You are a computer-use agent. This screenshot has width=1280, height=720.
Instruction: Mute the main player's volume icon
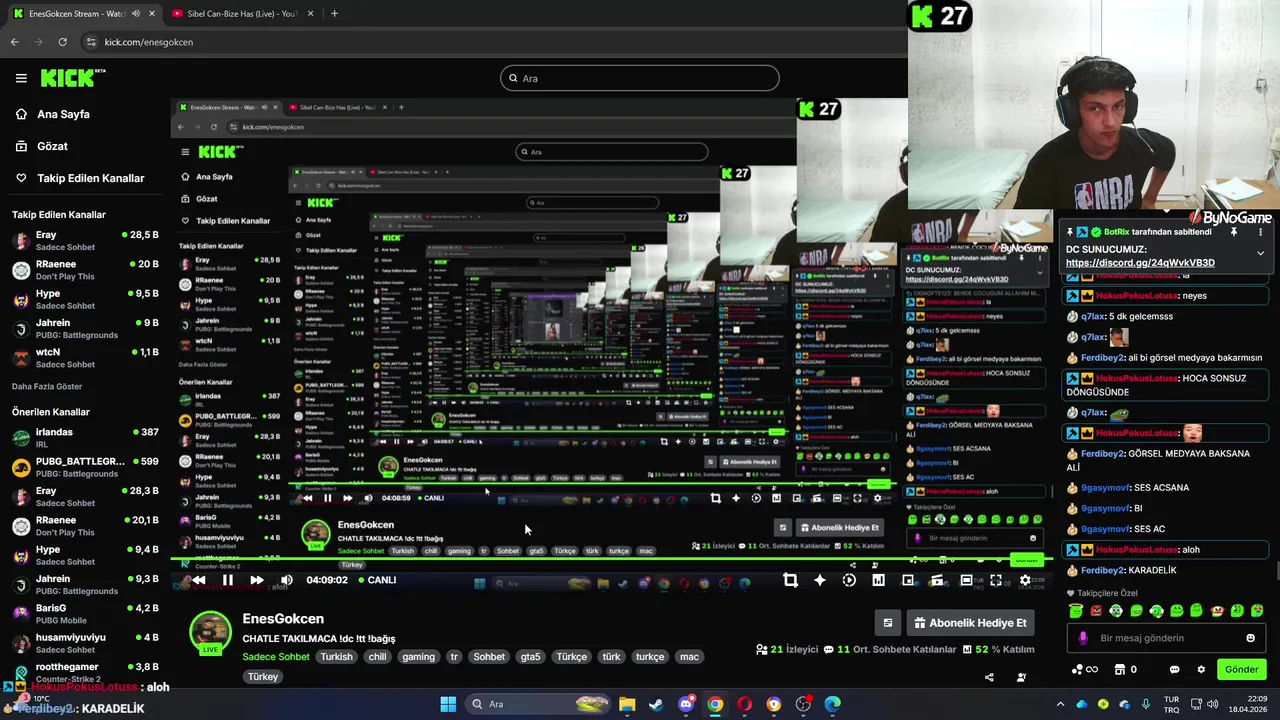pyautogui.click(x=287, y=580)
